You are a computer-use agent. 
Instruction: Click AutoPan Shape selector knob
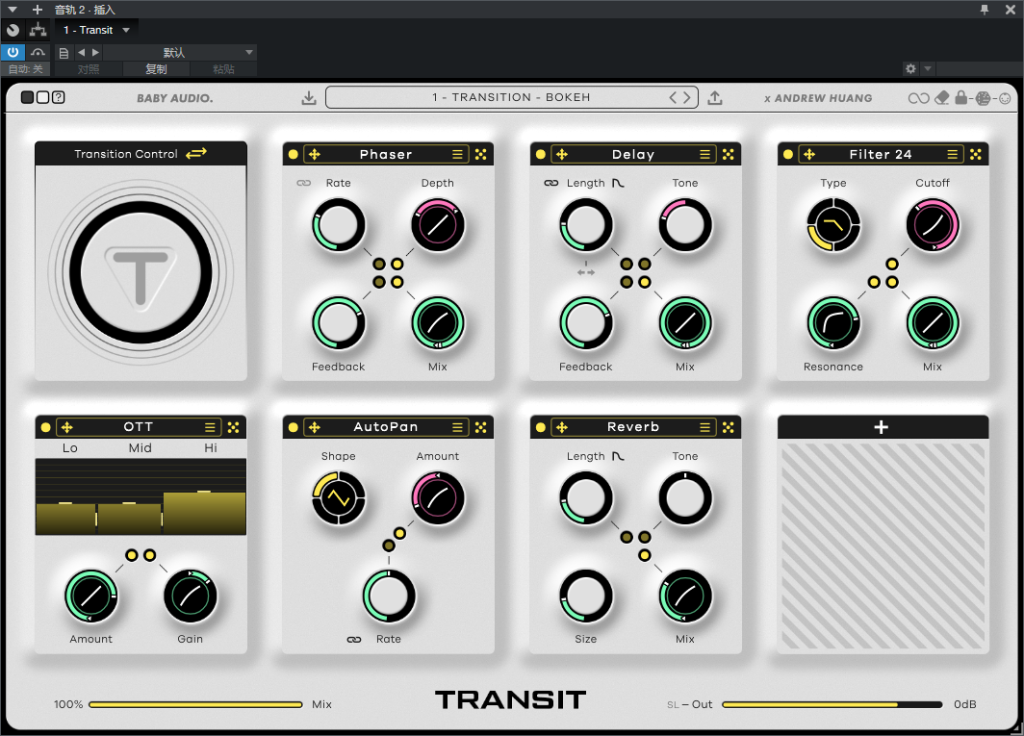pos(338,498)
